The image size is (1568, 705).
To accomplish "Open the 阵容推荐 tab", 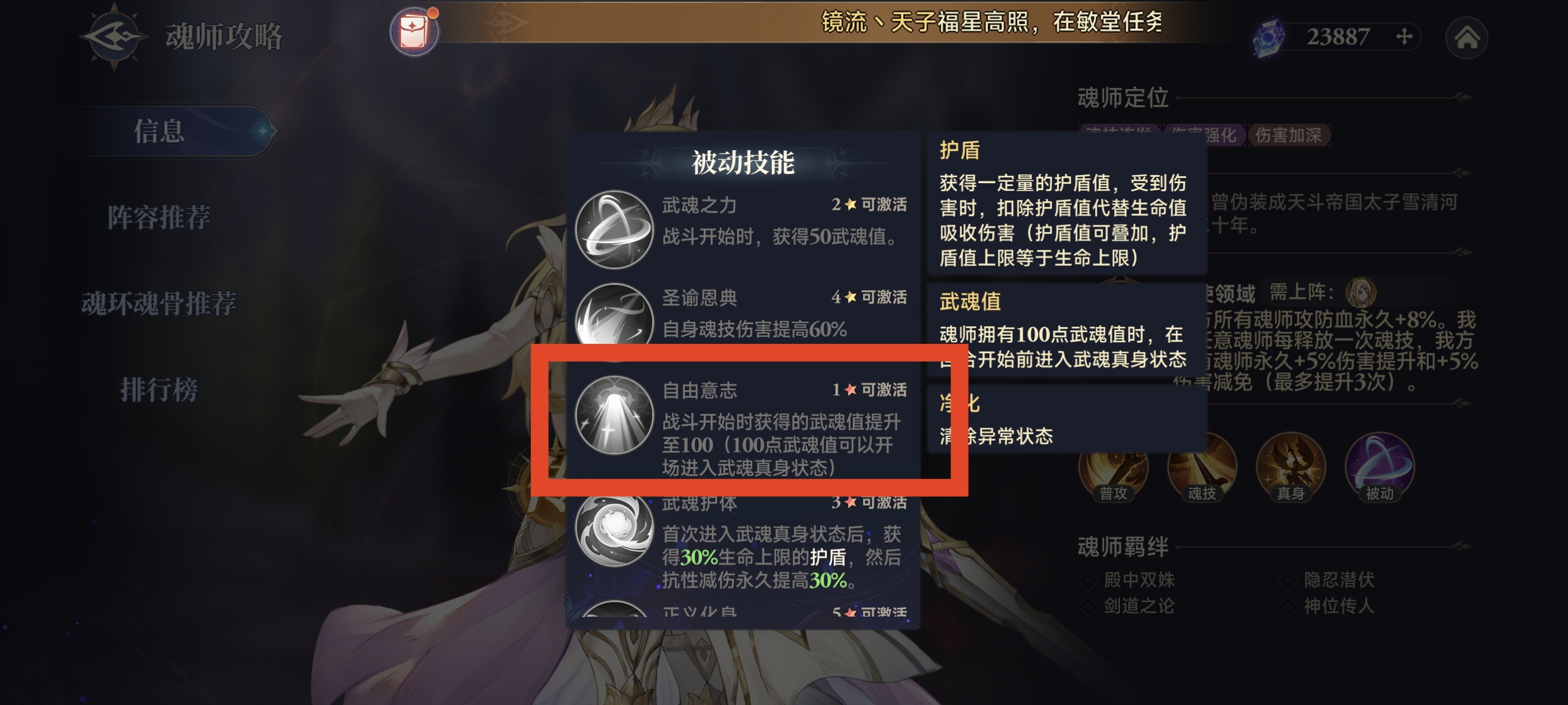I will (159, 217).
